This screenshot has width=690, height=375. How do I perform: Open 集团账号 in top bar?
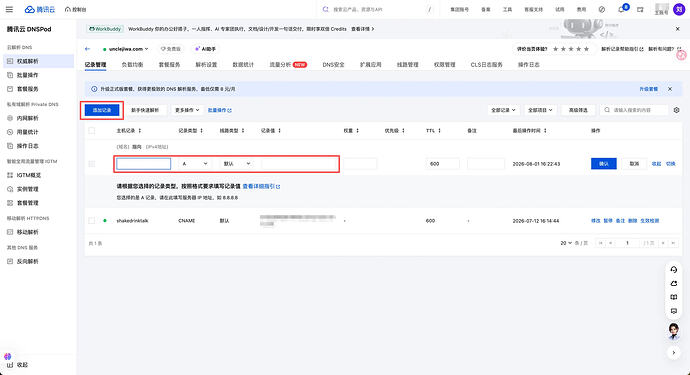click(459, 9)
